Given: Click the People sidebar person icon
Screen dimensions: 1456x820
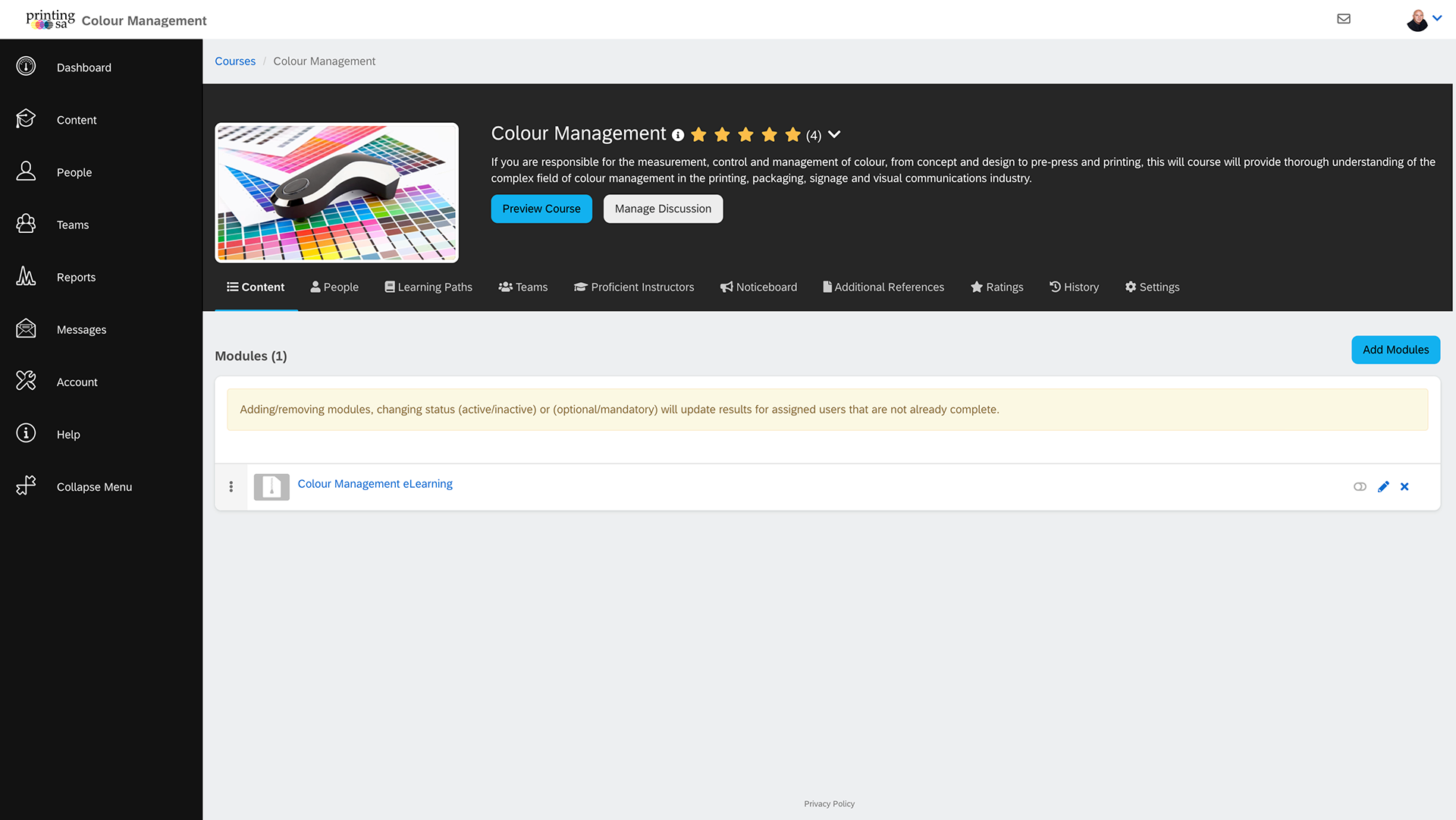Looking at the screenshot, I should (x=26, y=171).
